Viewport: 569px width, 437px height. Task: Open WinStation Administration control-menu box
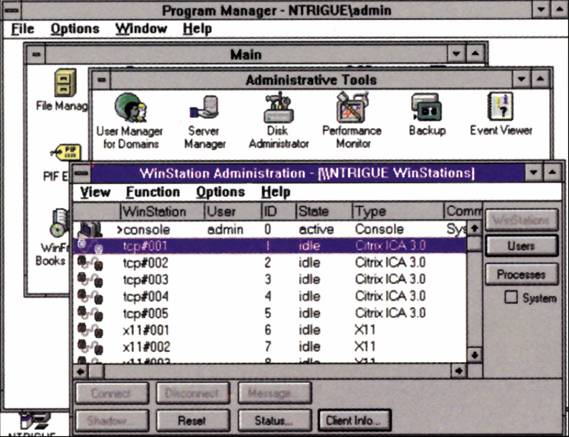pyautogui.click(x=82, y=173)
